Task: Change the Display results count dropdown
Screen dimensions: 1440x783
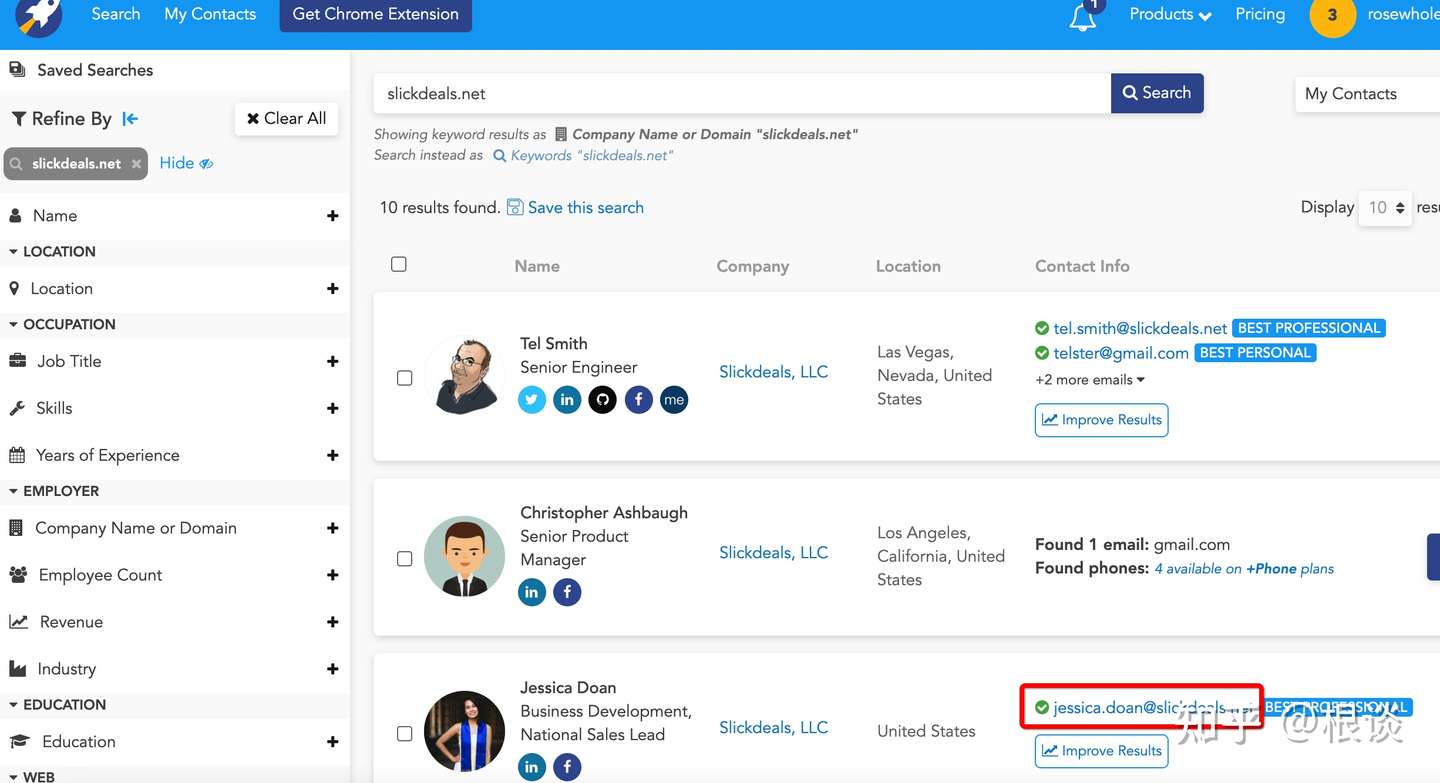Action: pyautogui.click(x=1384, y=208)
